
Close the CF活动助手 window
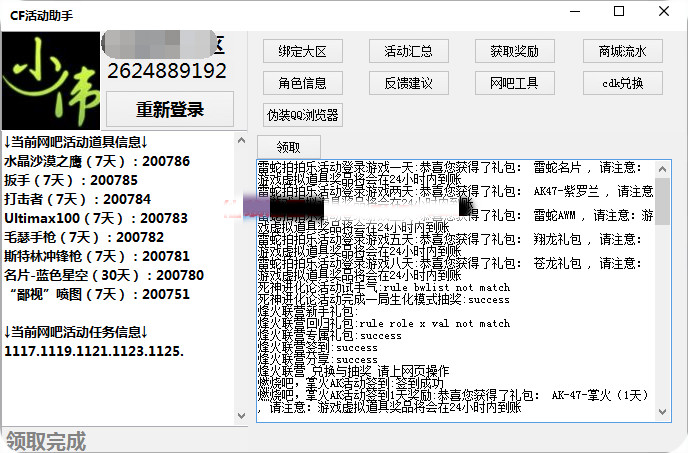[x=664, y=11]
